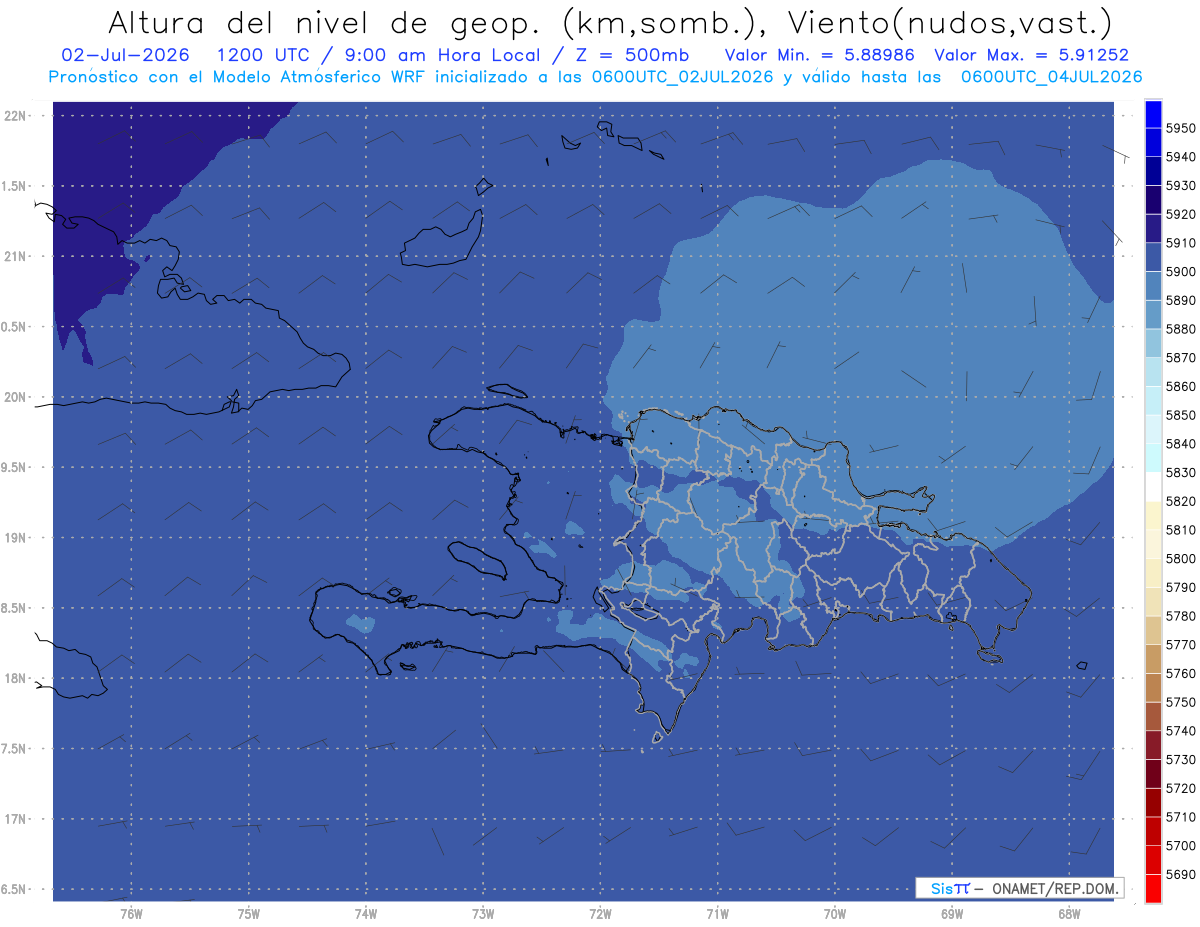The image size is (1200, 927).
Task: Click the "19N" latitude label
Action: 17,538
